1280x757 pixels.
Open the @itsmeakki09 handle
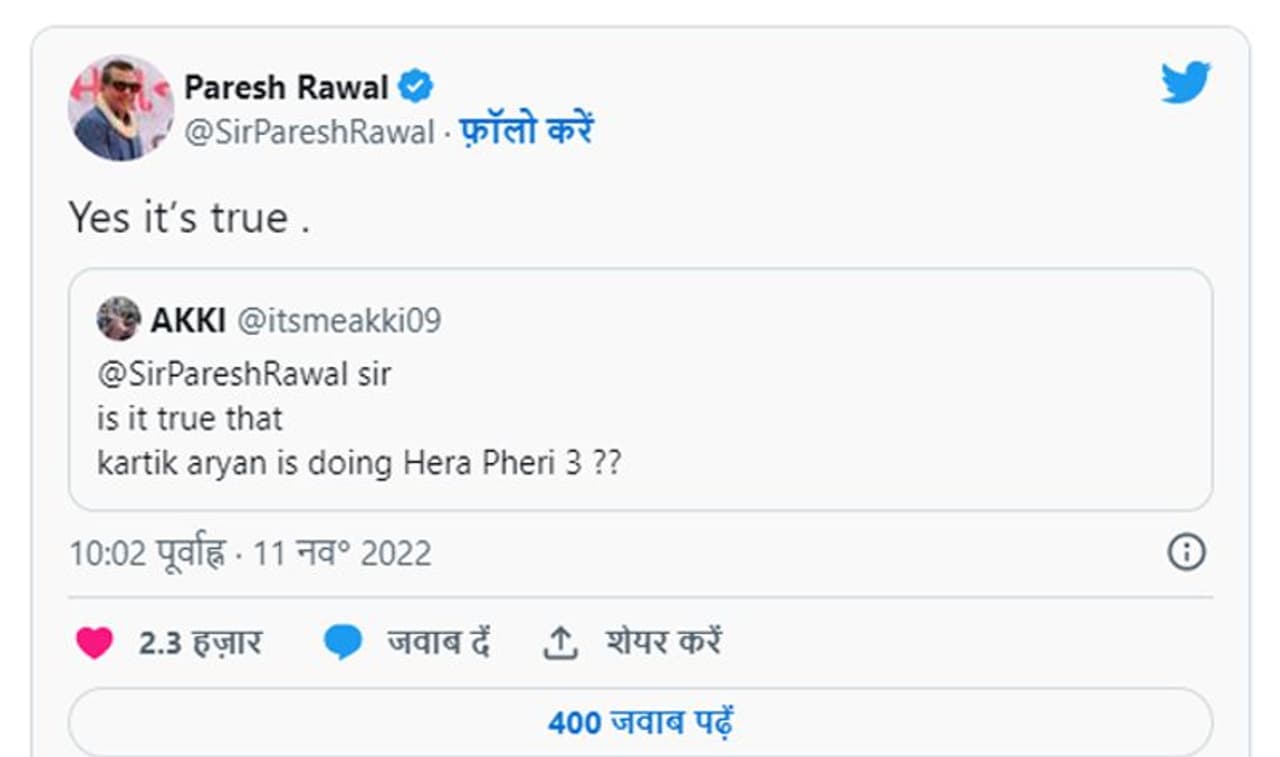[338, 320]
